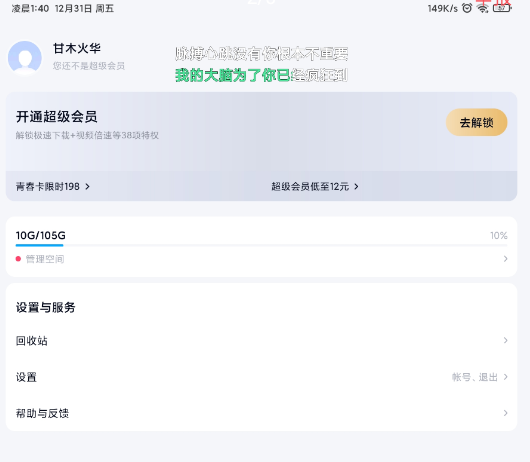Open the 超级会员低至12元 offer link
Image resolution: width=530 pixels, height=462 pixels.
coord(315,187)
